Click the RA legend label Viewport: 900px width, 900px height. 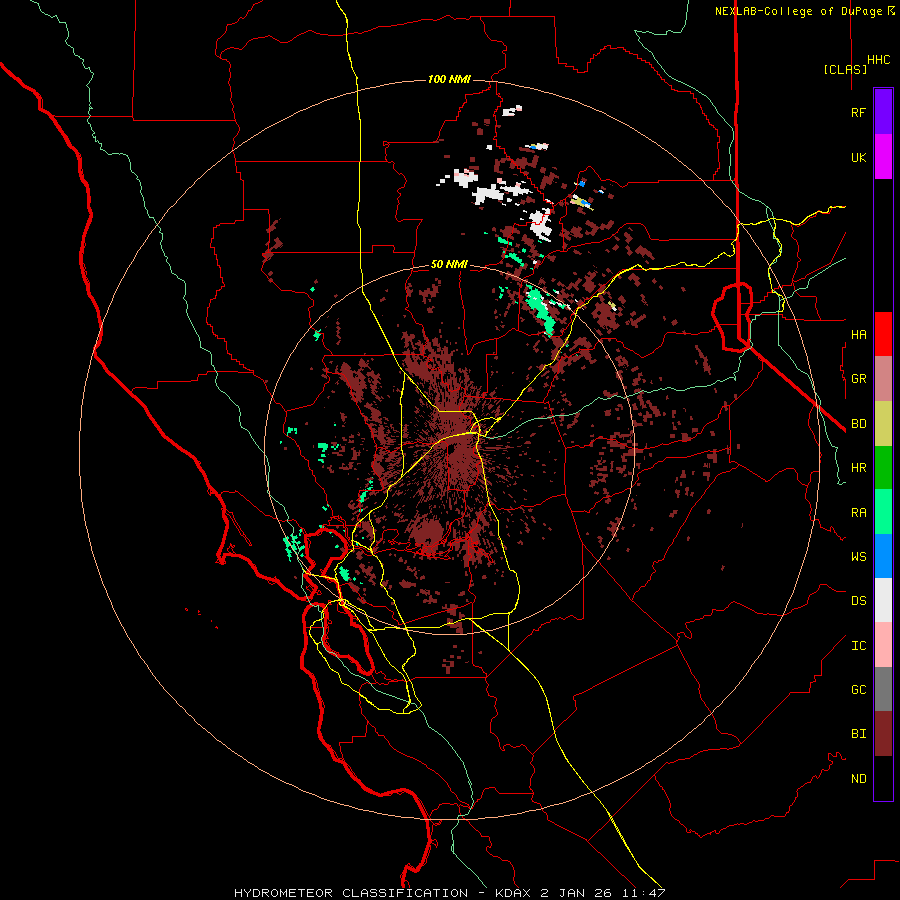coord(858,512)
